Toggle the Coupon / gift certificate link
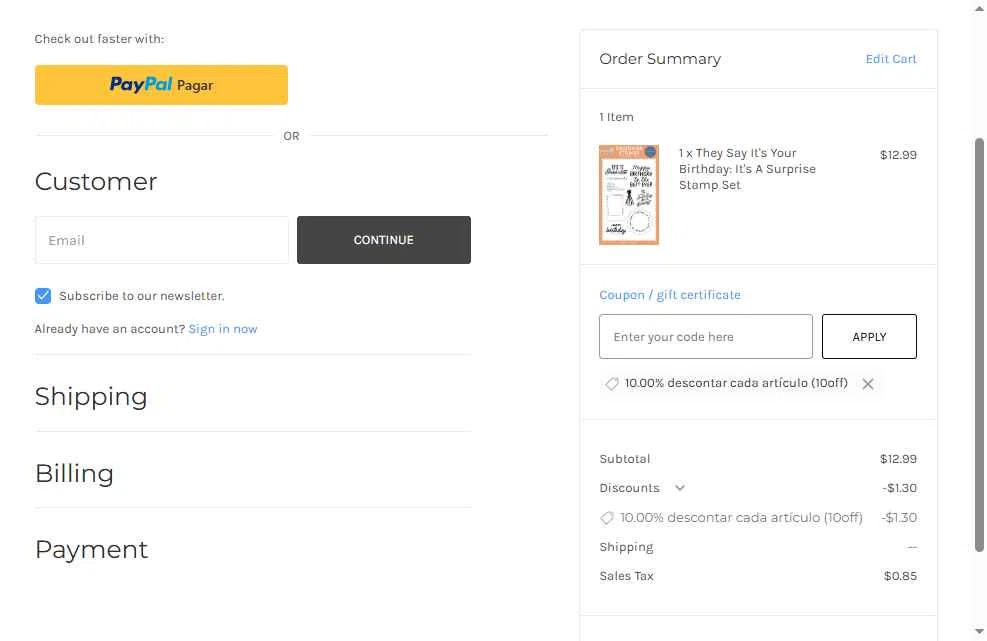The image size is (987, 641). 670,295
